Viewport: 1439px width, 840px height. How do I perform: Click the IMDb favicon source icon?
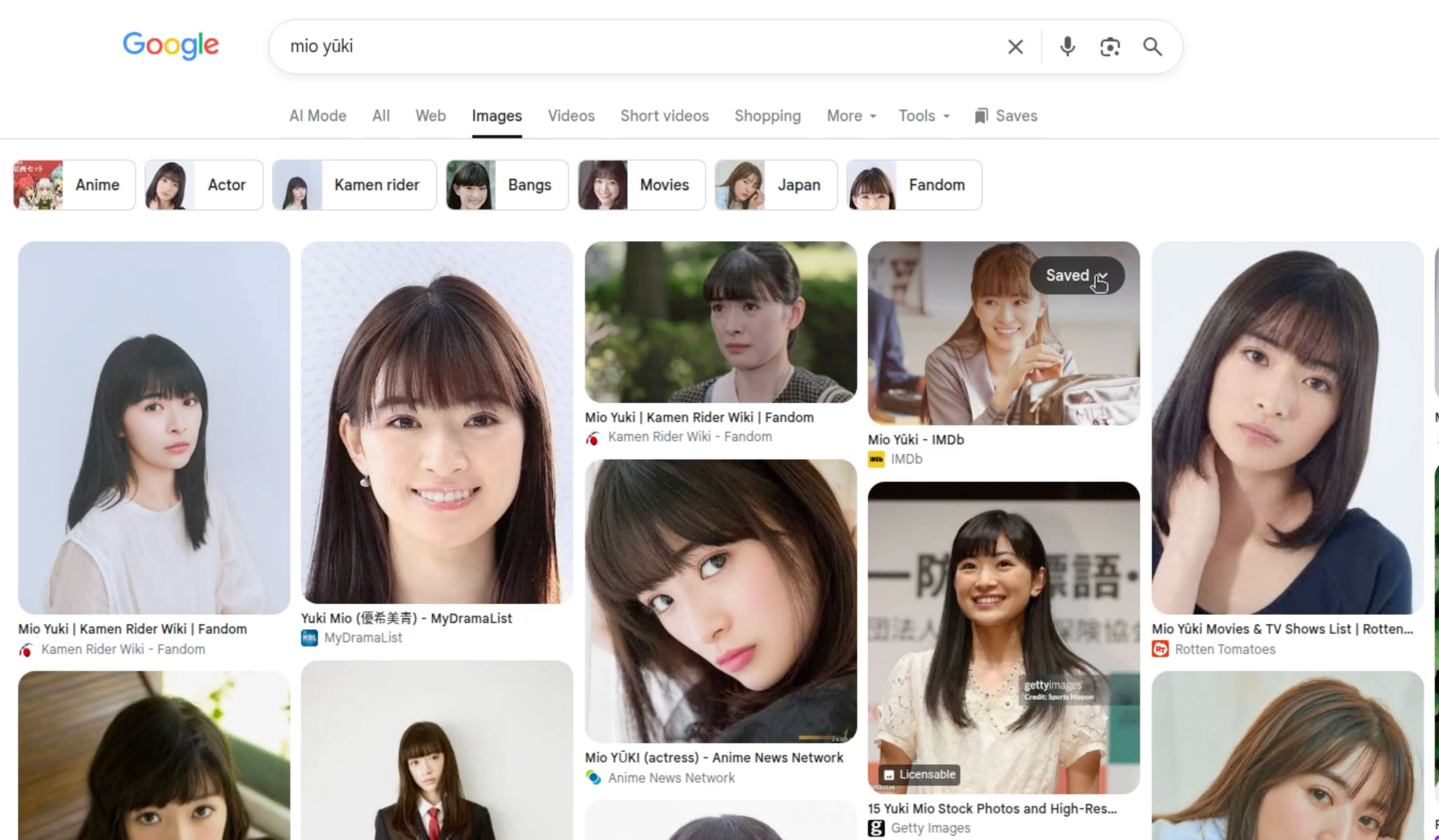tap(876, 459)
